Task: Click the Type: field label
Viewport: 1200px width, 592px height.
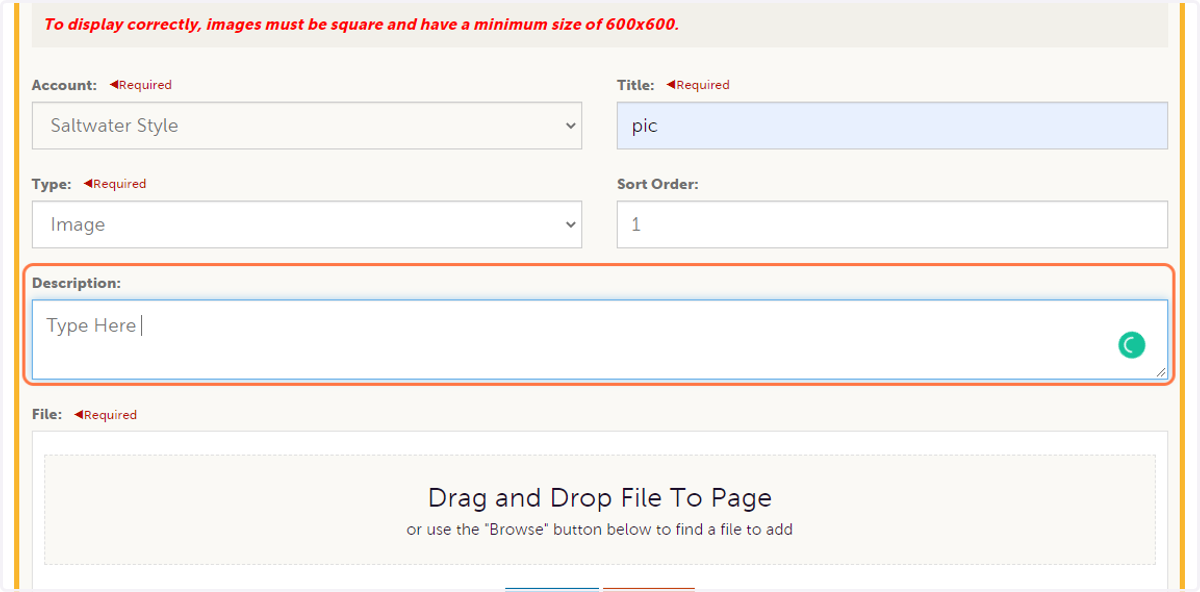Action: (52, 184)
